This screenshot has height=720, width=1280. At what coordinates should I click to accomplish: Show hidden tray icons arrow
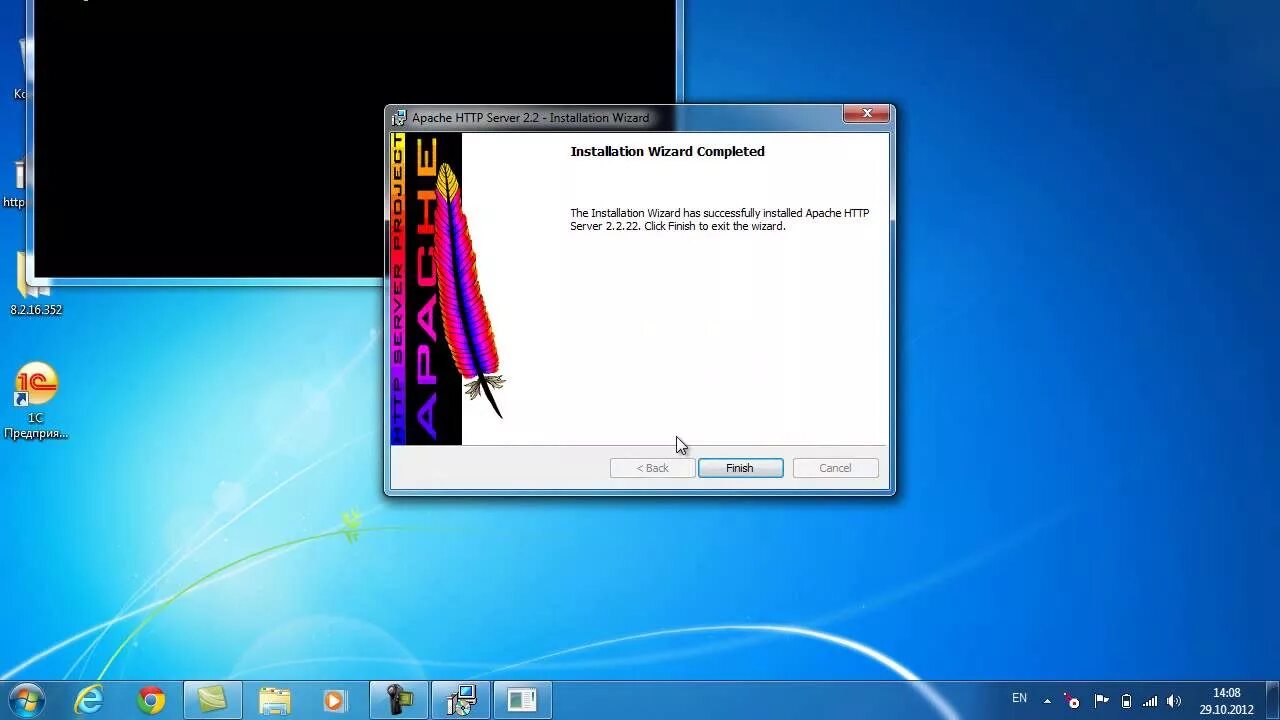[x=1047, y=701]
